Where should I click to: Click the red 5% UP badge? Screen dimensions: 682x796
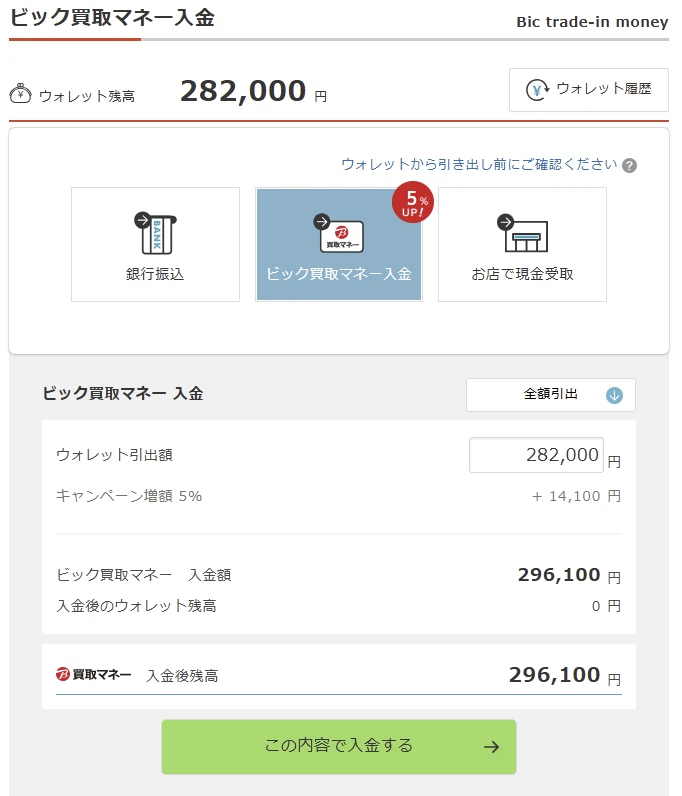click(413, 202)
